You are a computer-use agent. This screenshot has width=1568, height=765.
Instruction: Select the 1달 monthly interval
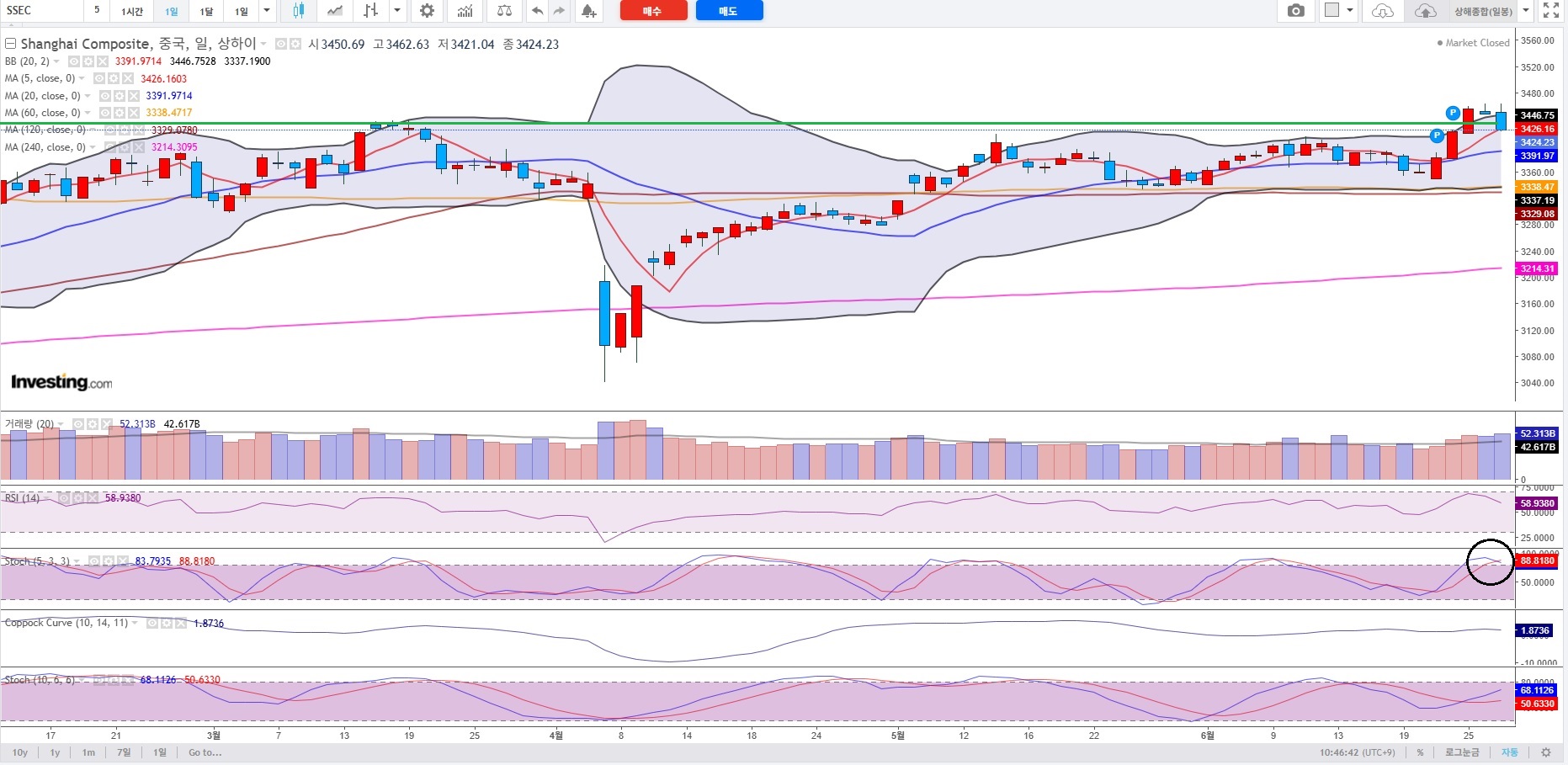(206, 11)
